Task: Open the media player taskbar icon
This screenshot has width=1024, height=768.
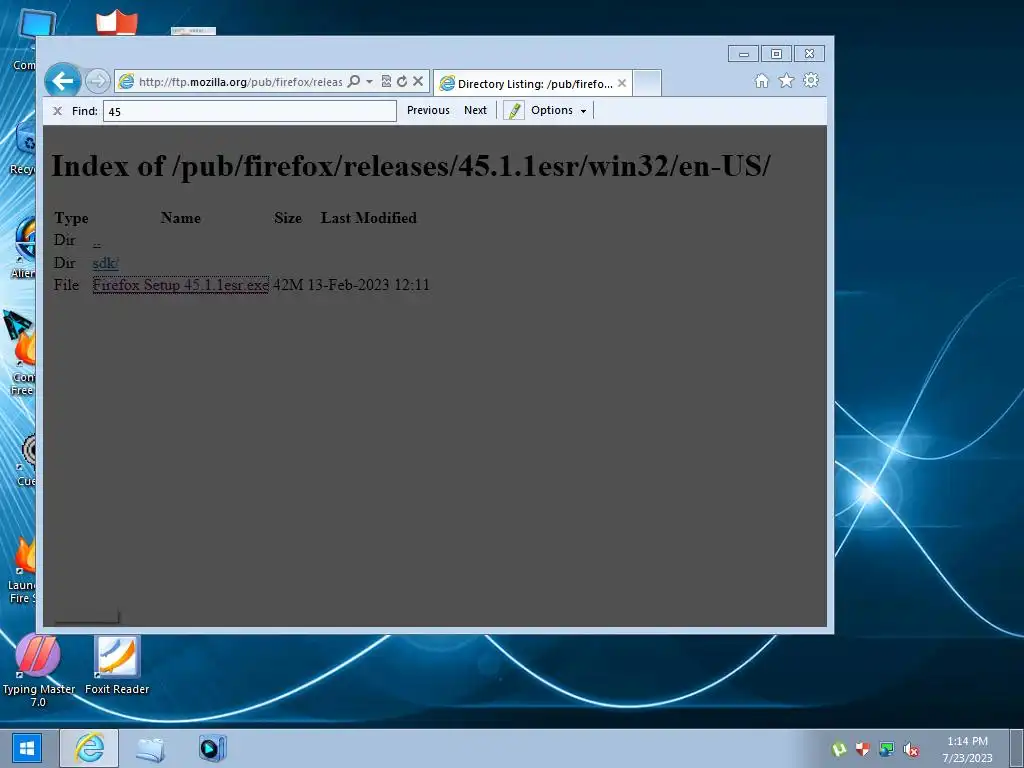Action: pyautogui.click(x=212, y=748)
